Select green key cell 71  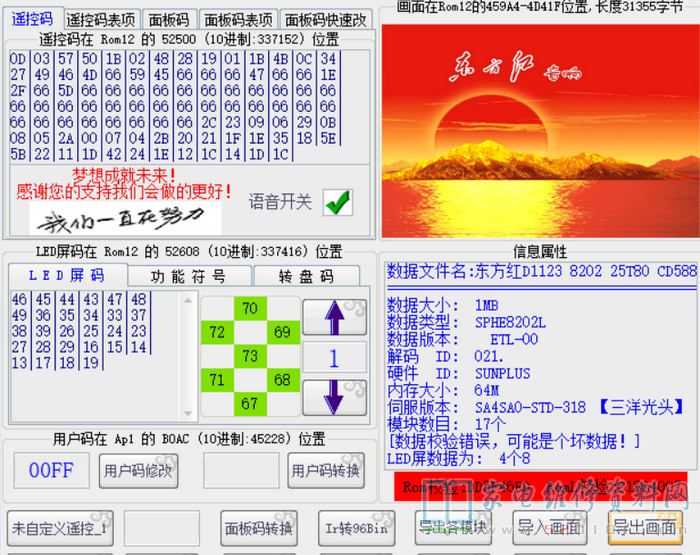[217, 380]
